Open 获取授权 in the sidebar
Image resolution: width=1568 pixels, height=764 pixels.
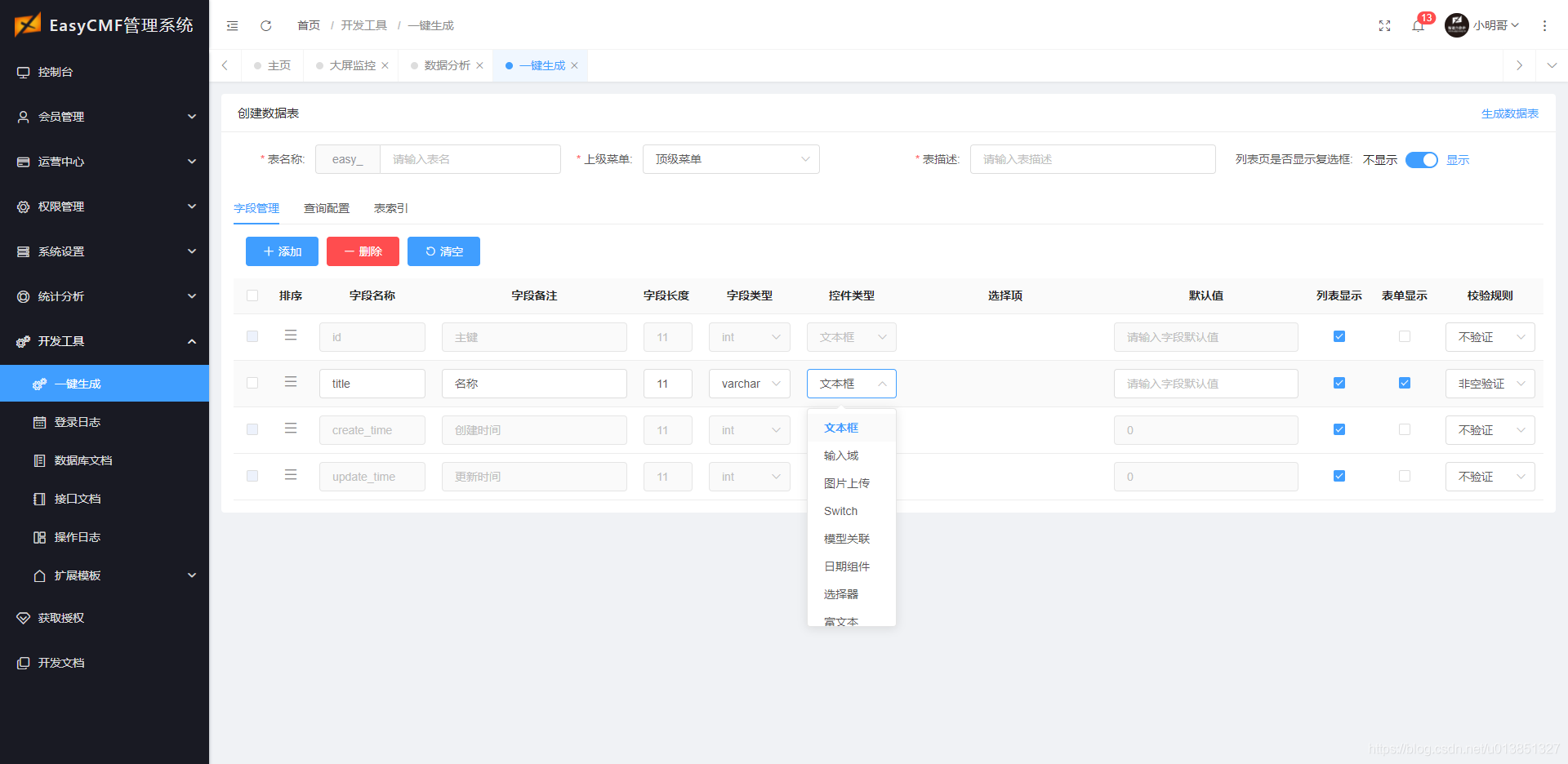pyautogui.click(x=105, y=618)
